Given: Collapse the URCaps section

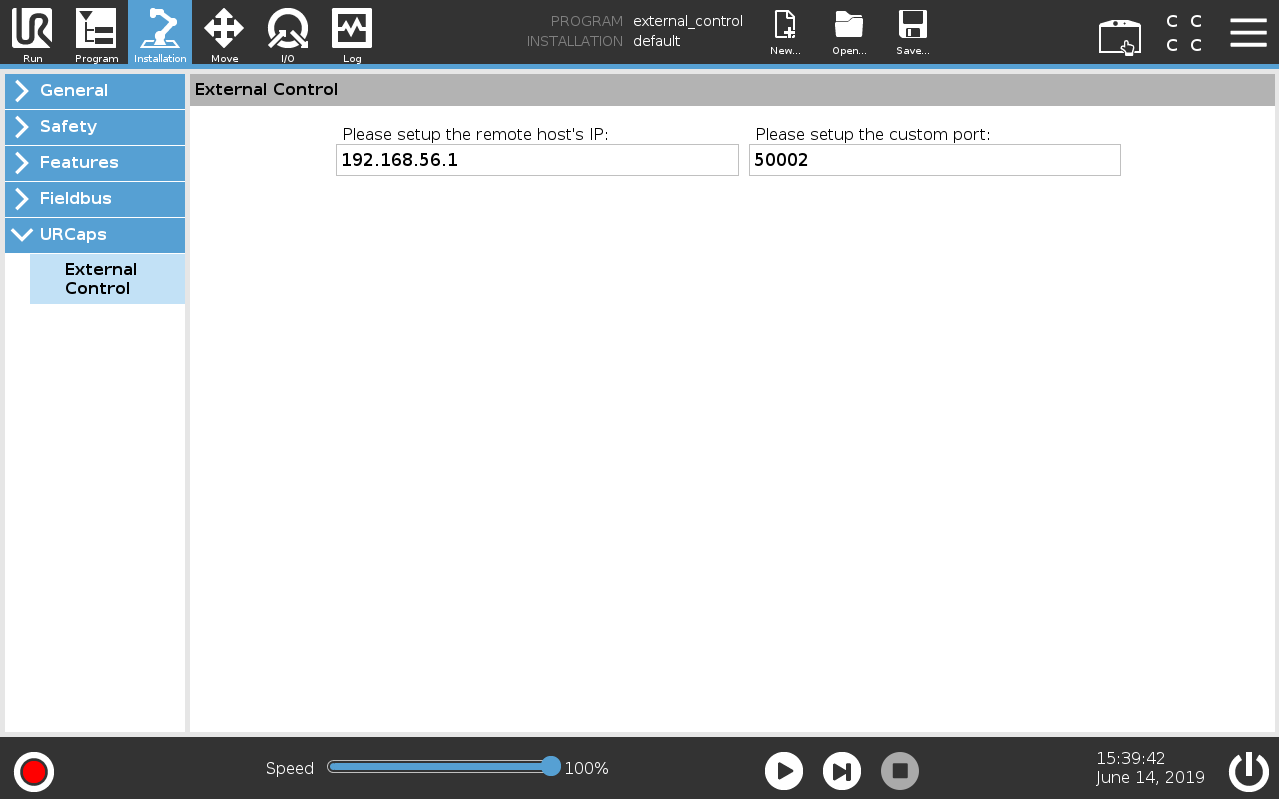Looking at the screenshot, I should [95, 235].
